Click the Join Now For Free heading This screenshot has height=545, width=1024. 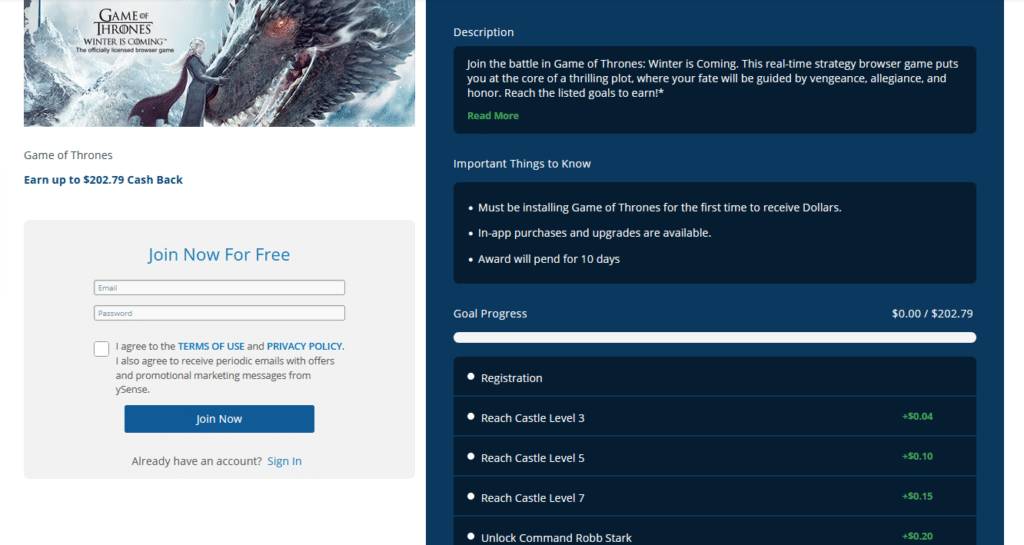[x=219, y=255]
